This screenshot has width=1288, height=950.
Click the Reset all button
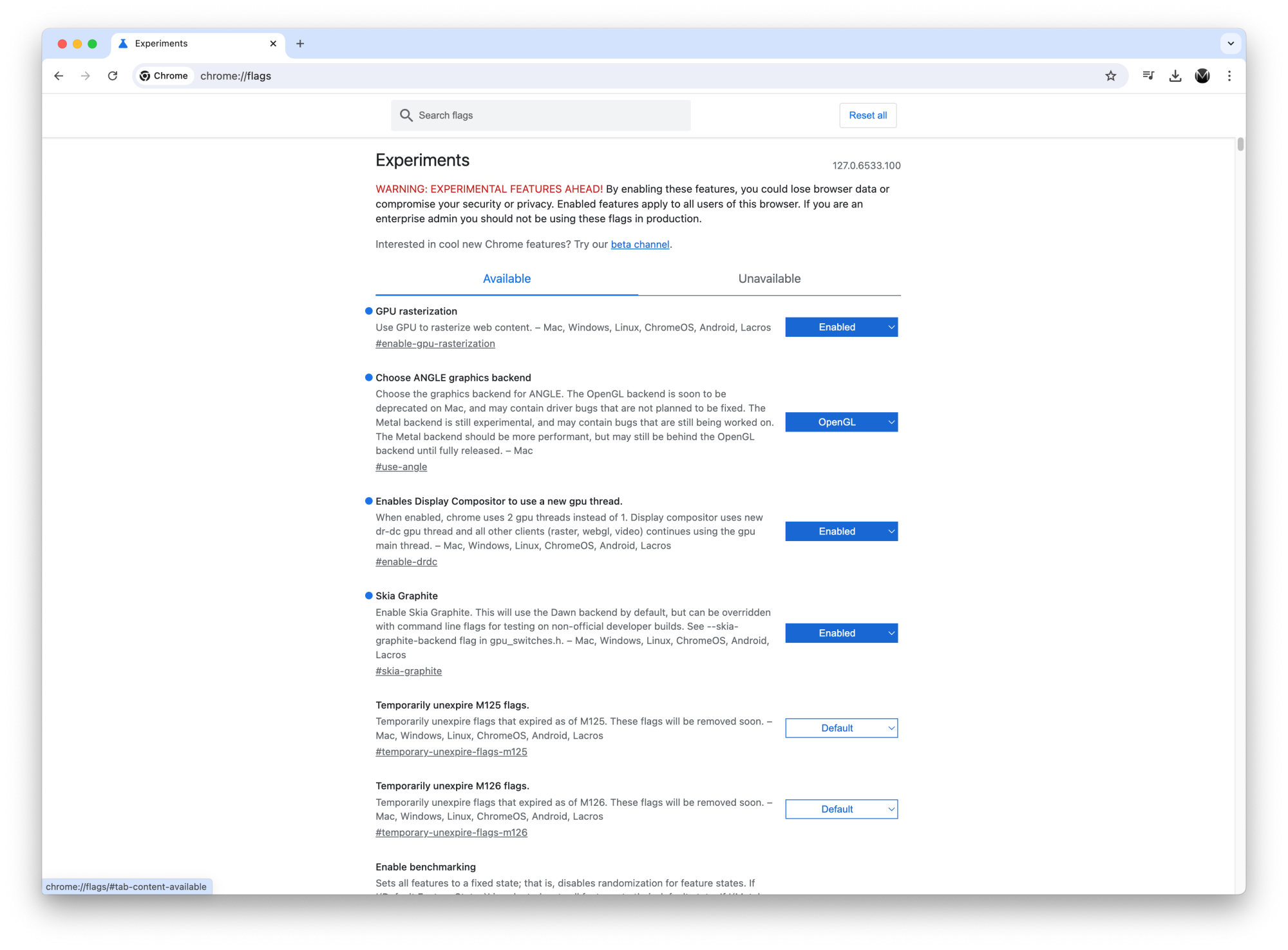[x=867, y=115]
